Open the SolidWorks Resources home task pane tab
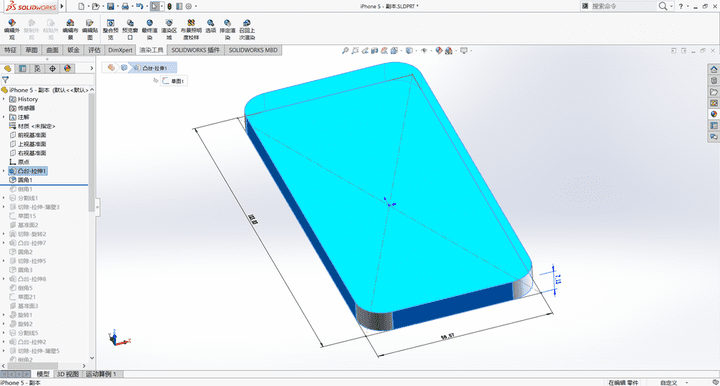Viewport: 720px width, 386px height. point(714,69)
